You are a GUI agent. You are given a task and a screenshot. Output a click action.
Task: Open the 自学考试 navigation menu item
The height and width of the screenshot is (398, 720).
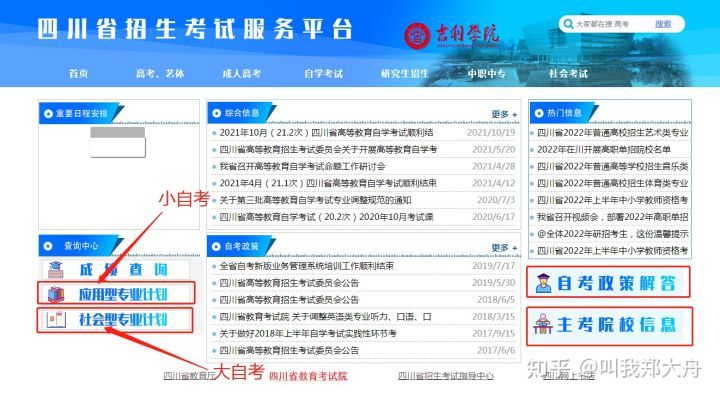[323, 73]
